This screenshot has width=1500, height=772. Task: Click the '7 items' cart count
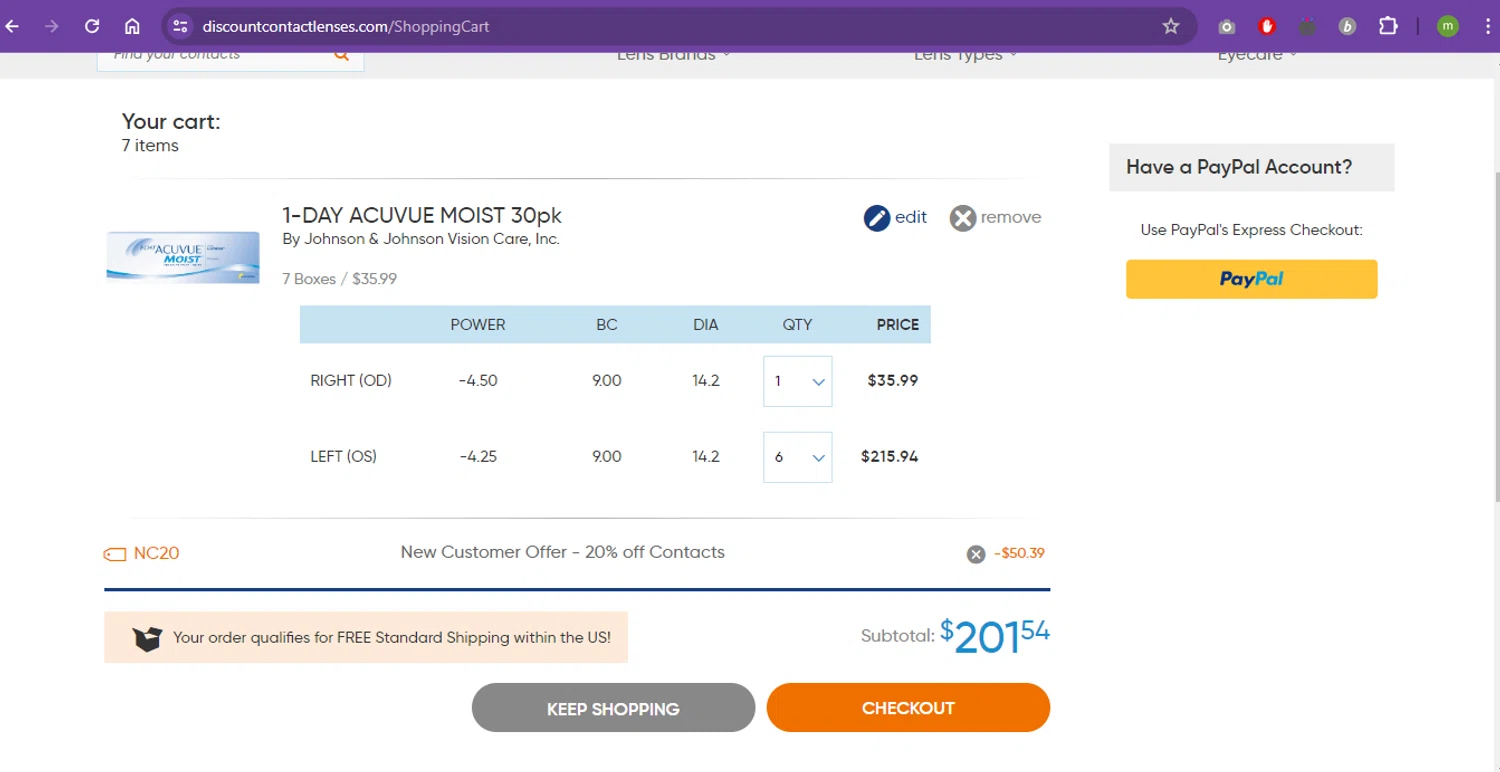pyautogui.click(x=150, y=146)
